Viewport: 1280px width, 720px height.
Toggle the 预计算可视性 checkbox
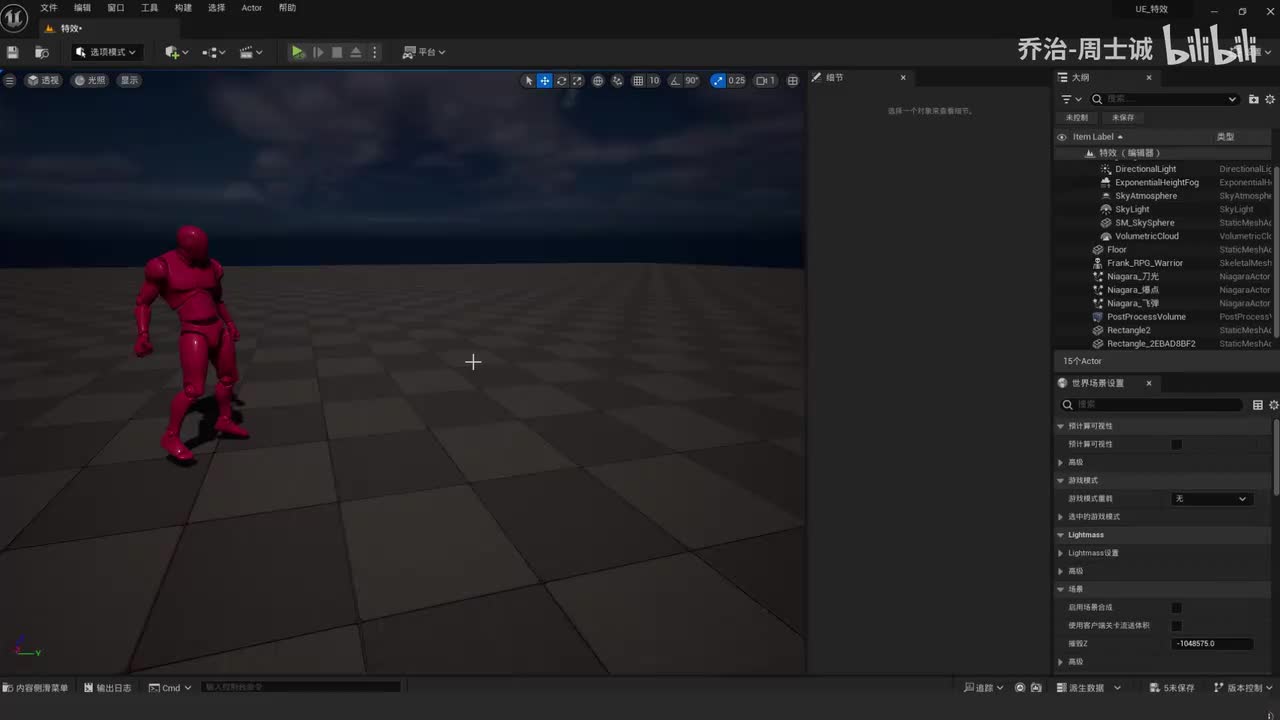pos(1177,444)
